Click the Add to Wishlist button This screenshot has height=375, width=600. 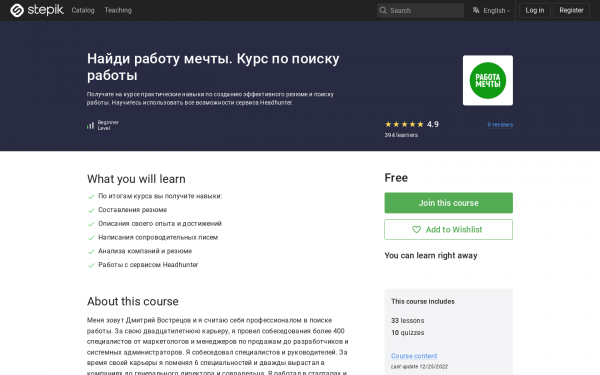(x=448, y=230)
